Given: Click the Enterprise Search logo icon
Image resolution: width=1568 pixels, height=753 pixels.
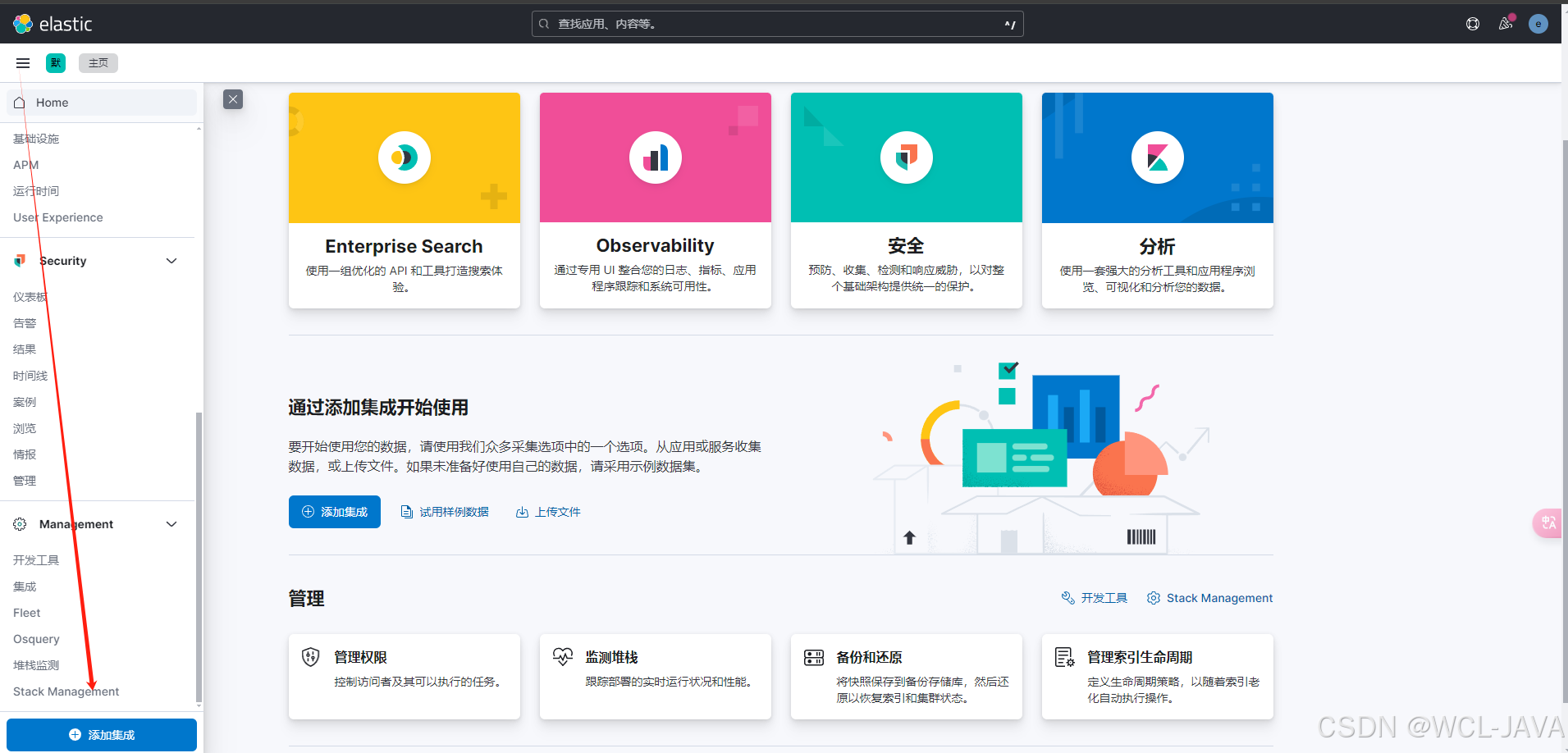Looking at the screenshot, I should [405, 157].
